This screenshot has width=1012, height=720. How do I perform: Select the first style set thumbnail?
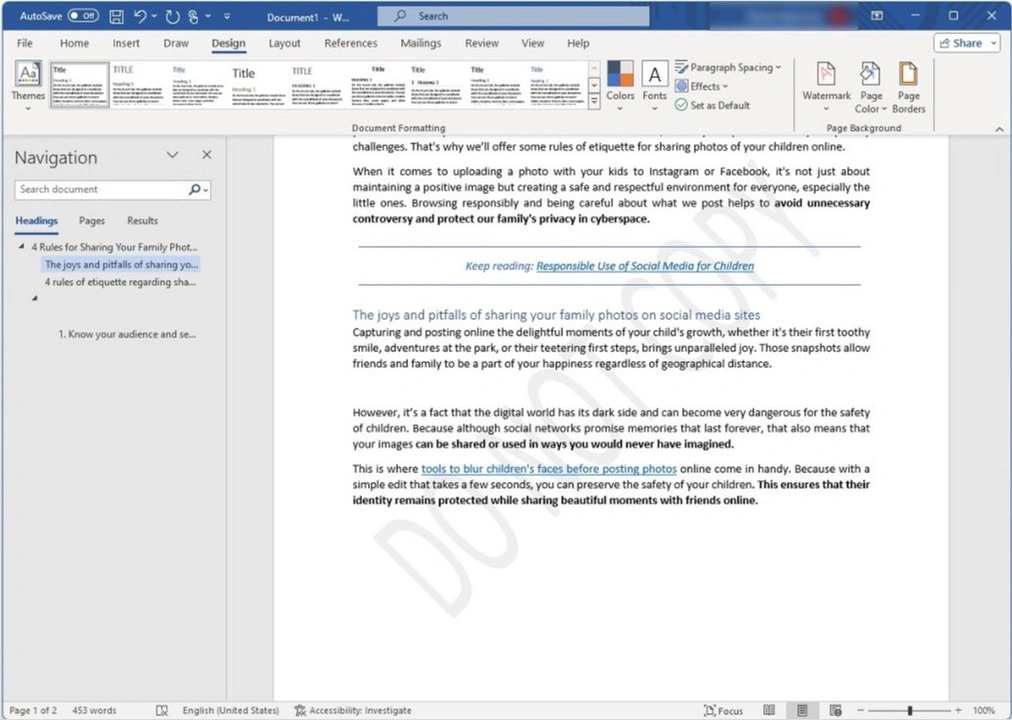pos(79,85)
